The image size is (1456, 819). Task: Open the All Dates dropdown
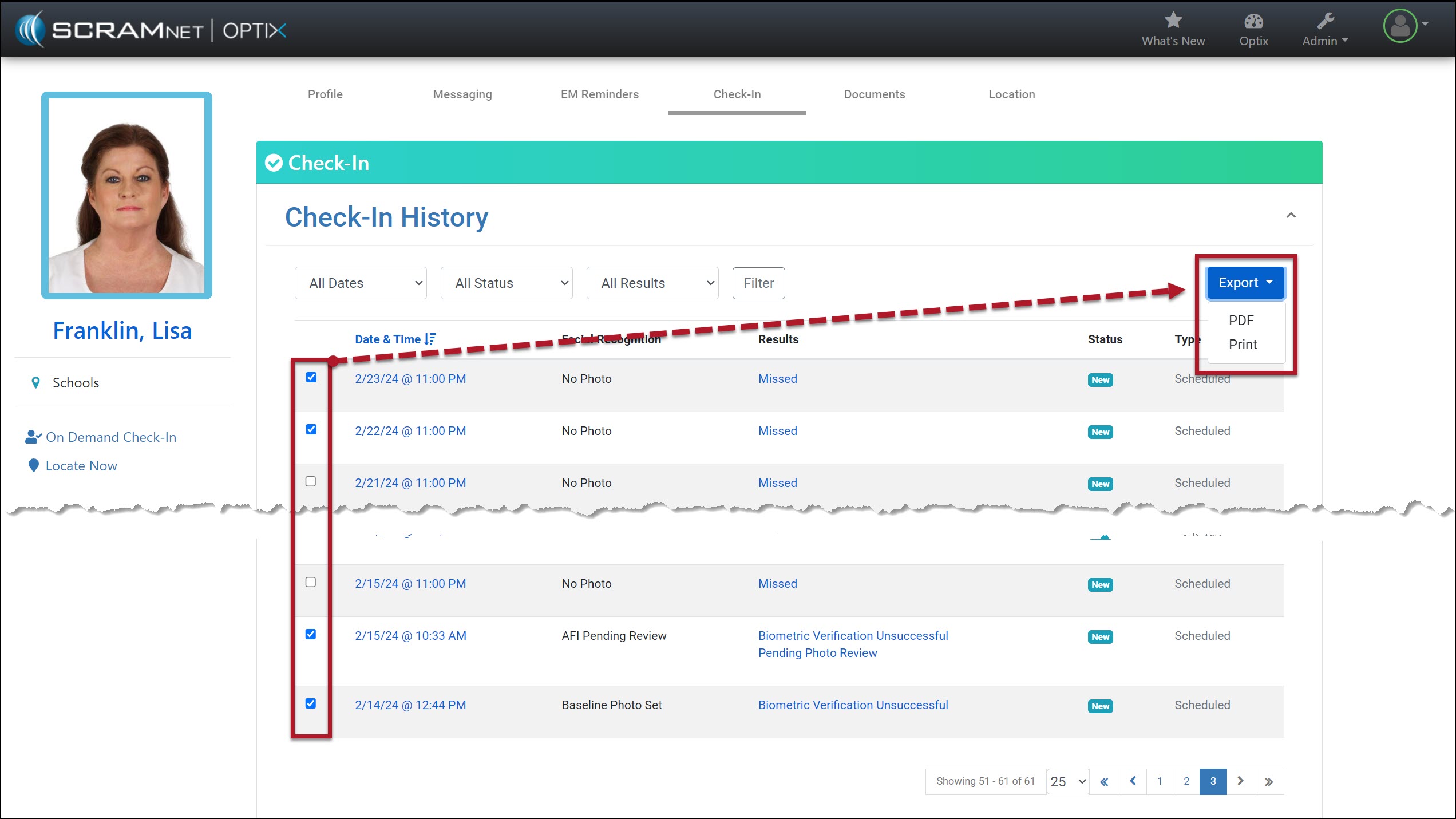click(361, 283)
